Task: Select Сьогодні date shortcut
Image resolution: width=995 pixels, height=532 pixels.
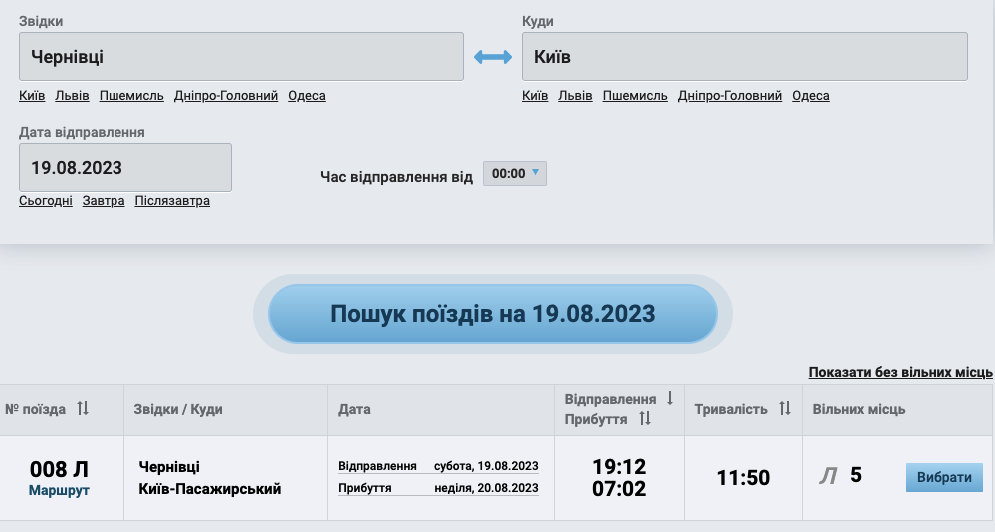Action: pos(46,201)
